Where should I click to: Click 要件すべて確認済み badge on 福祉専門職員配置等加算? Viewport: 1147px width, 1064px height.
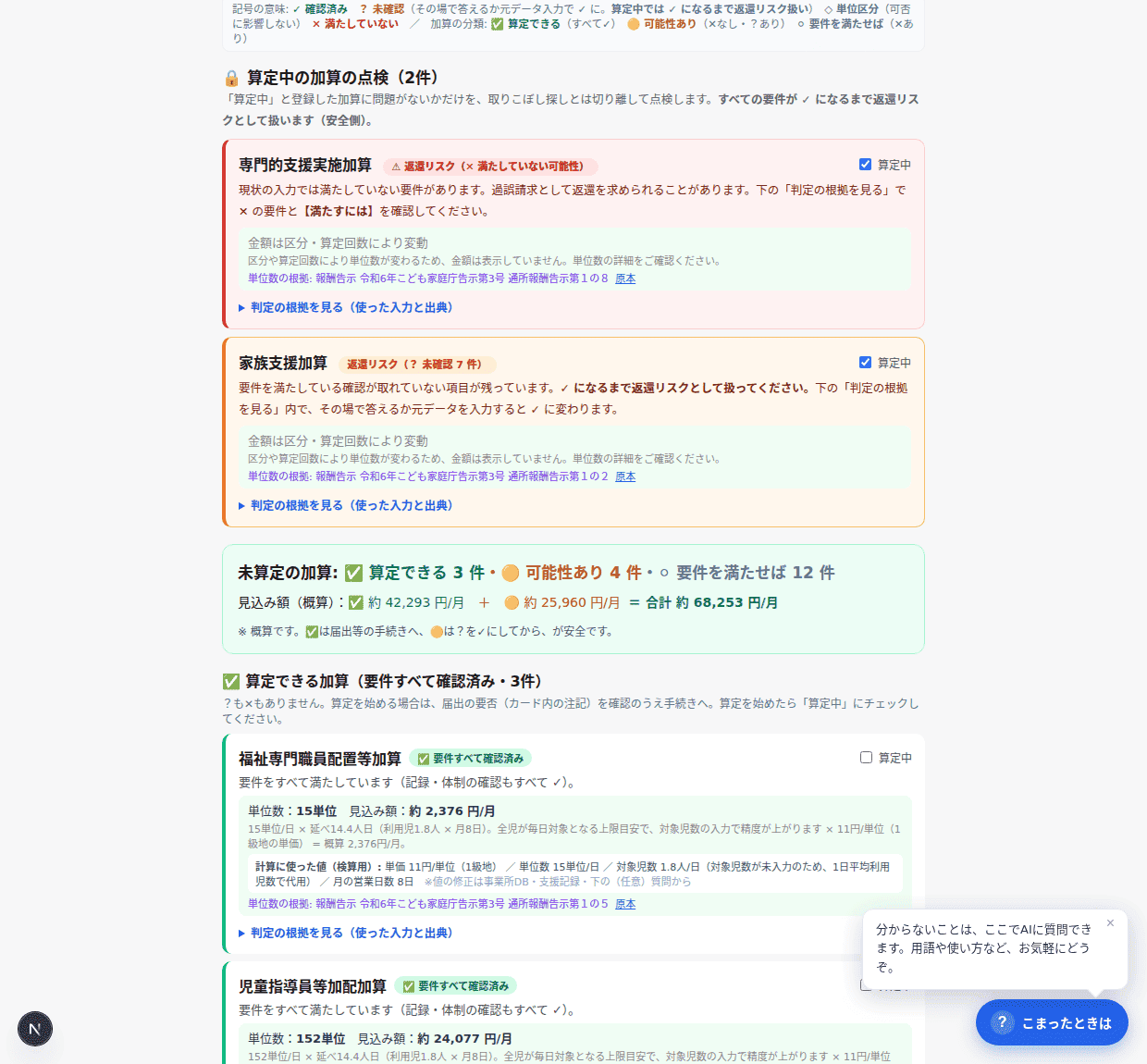pyautogui.click(x=470, y=759)
